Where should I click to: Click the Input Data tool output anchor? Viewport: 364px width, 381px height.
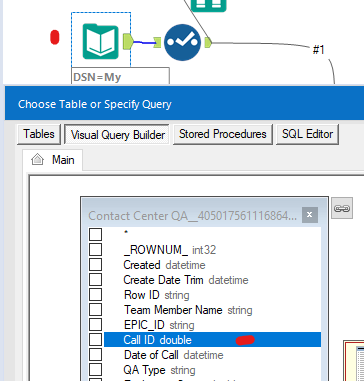128,41
